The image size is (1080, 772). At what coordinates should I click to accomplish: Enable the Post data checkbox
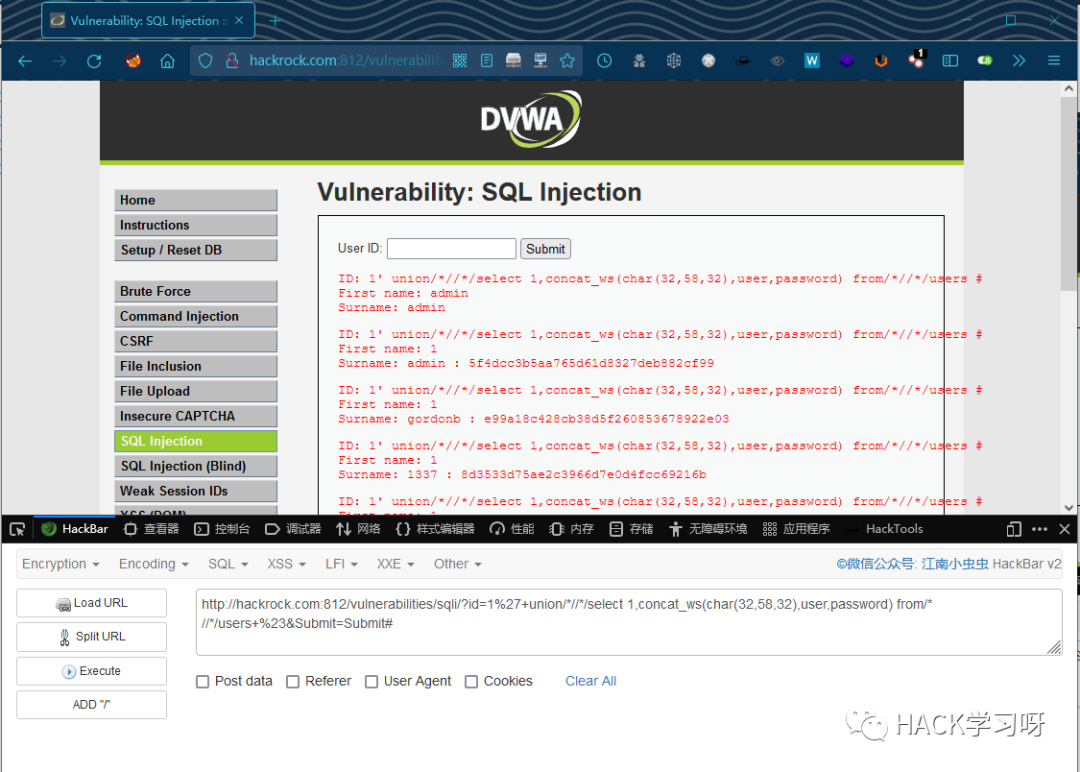[202, 682]
